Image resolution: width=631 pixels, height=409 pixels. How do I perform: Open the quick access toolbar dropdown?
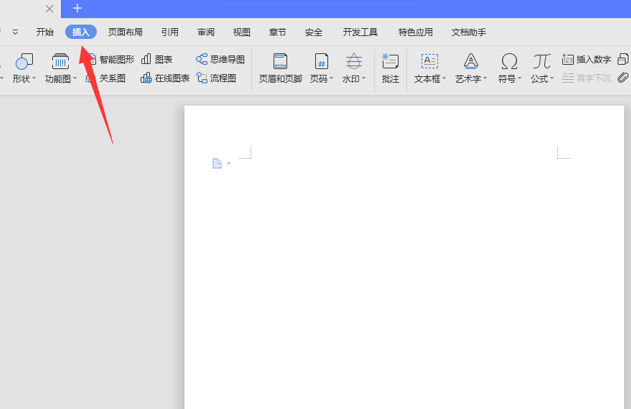(15, 32)
